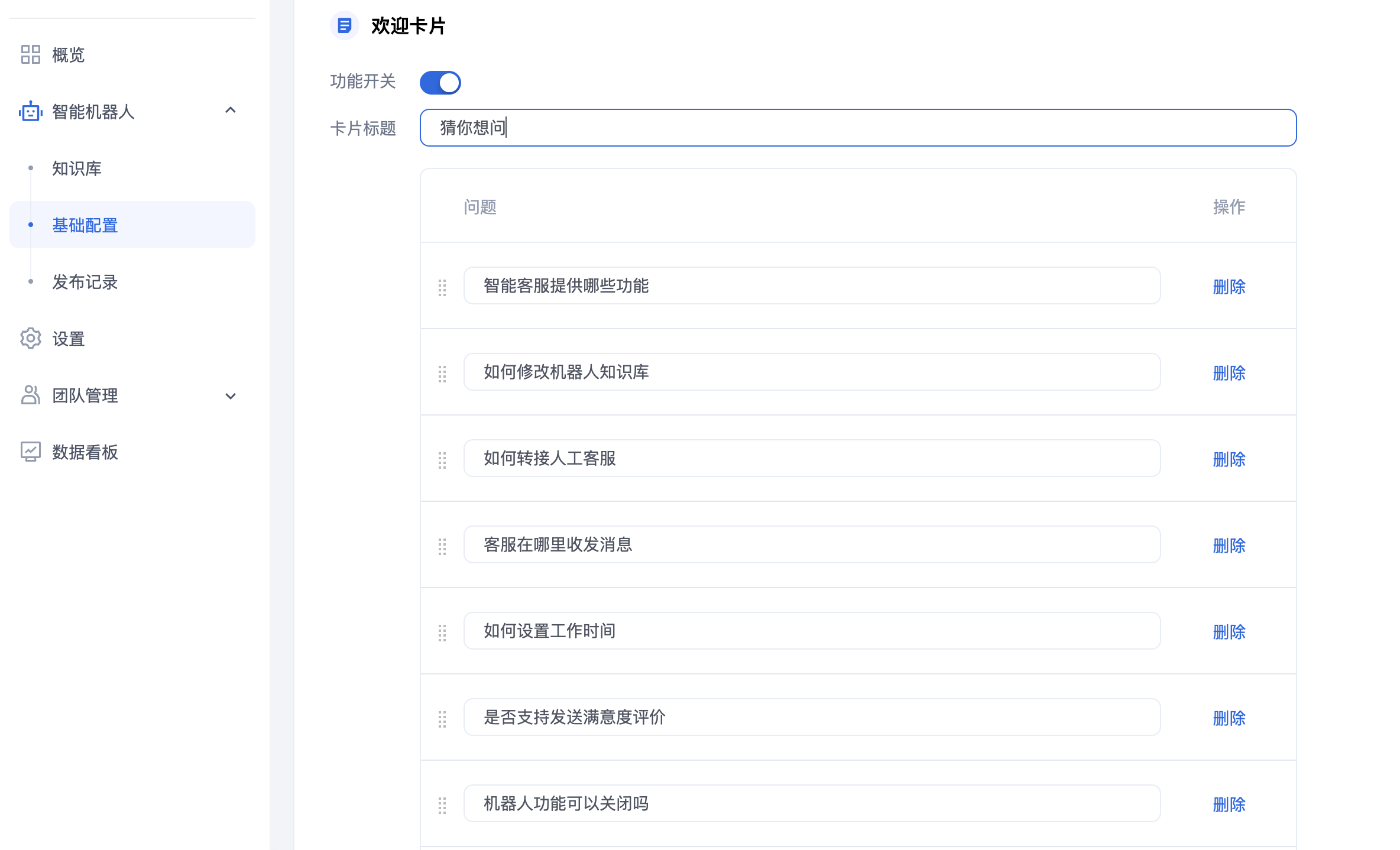Click the settings gear icon

(x=30, y=338)
